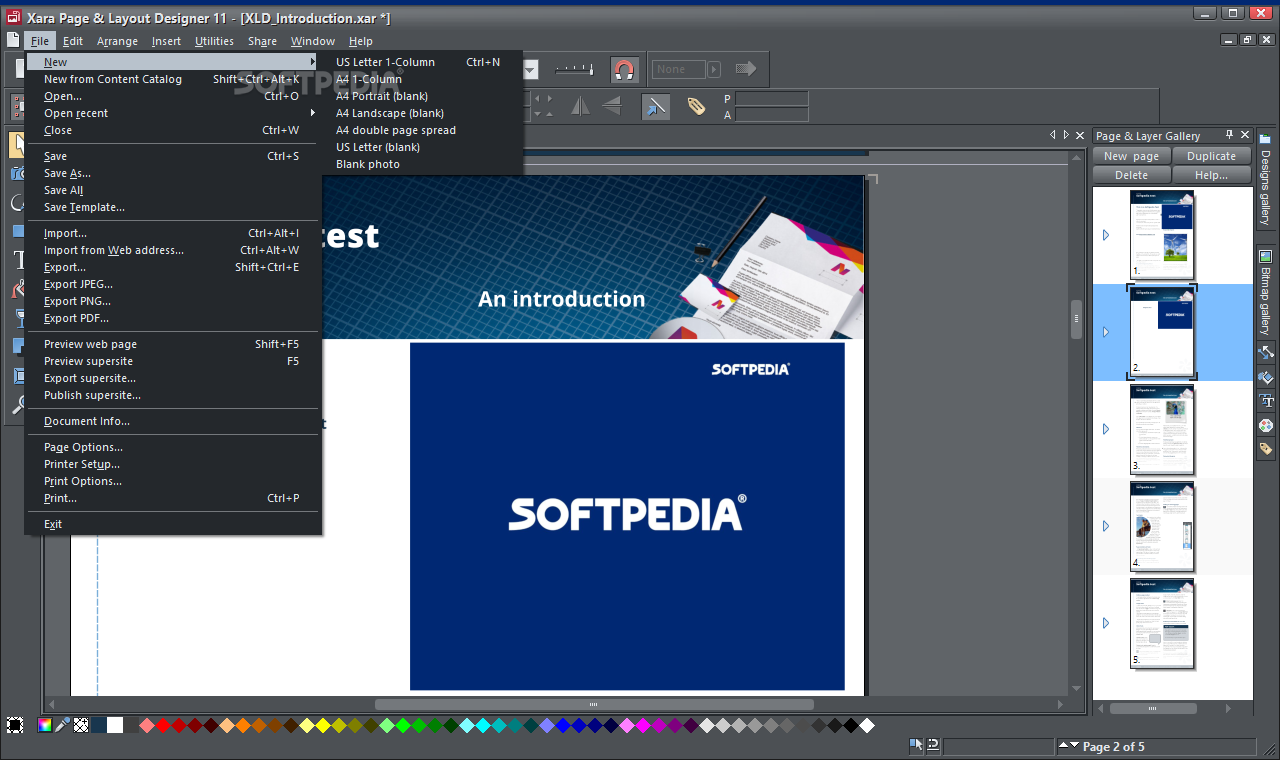Pick the red color swatch in palette
This screenshot has height=760, width=1280.
coord(163,725)
